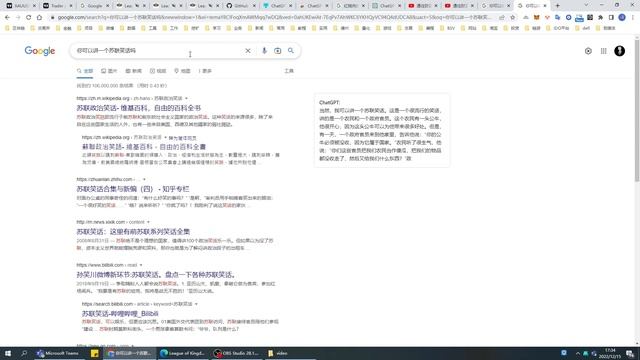640x360 pixels.
Task: Switch to the 新闻 (News) tab
Action: click(133, 71)
